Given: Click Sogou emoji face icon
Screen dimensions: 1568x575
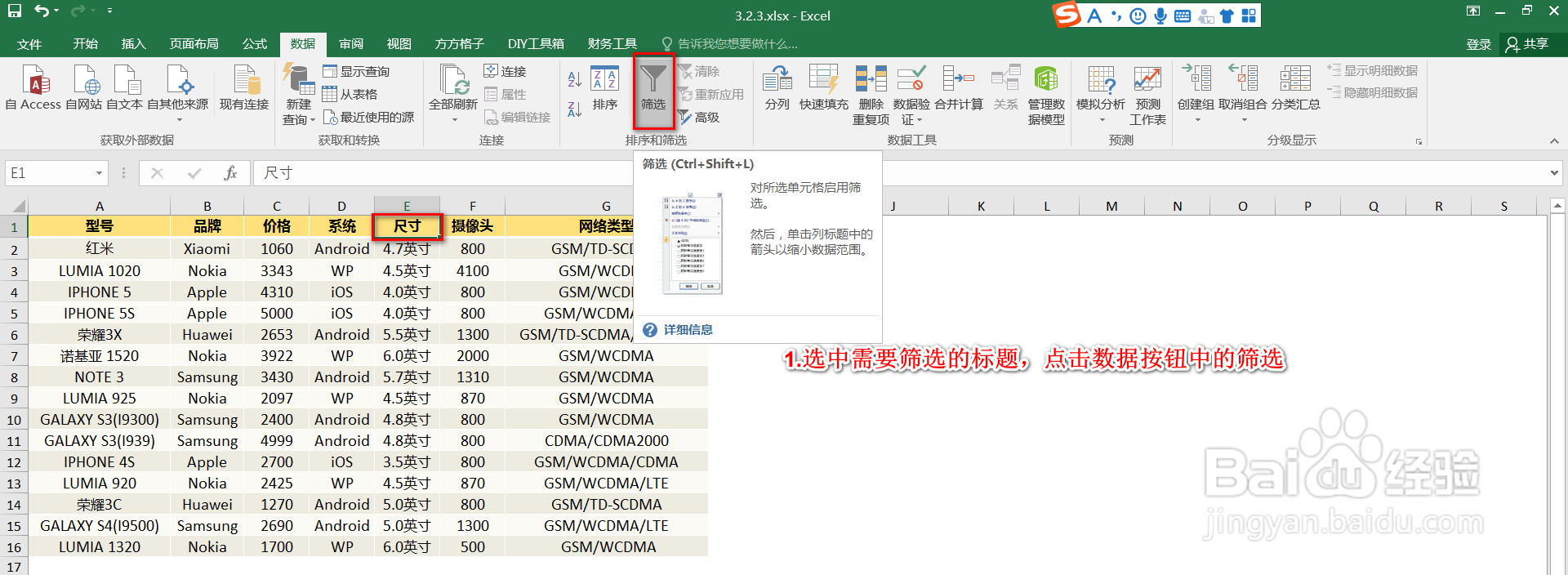Looking at the screenshot, I should pyautogui.click(x=1138, y=16).
